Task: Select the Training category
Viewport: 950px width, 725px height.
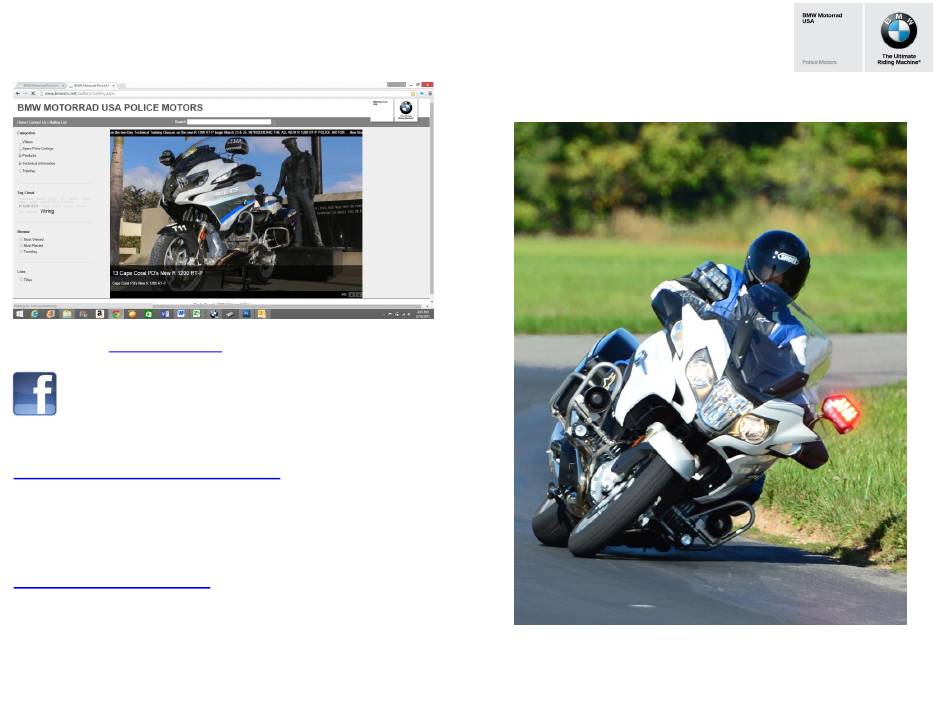Action: [28, 171]
